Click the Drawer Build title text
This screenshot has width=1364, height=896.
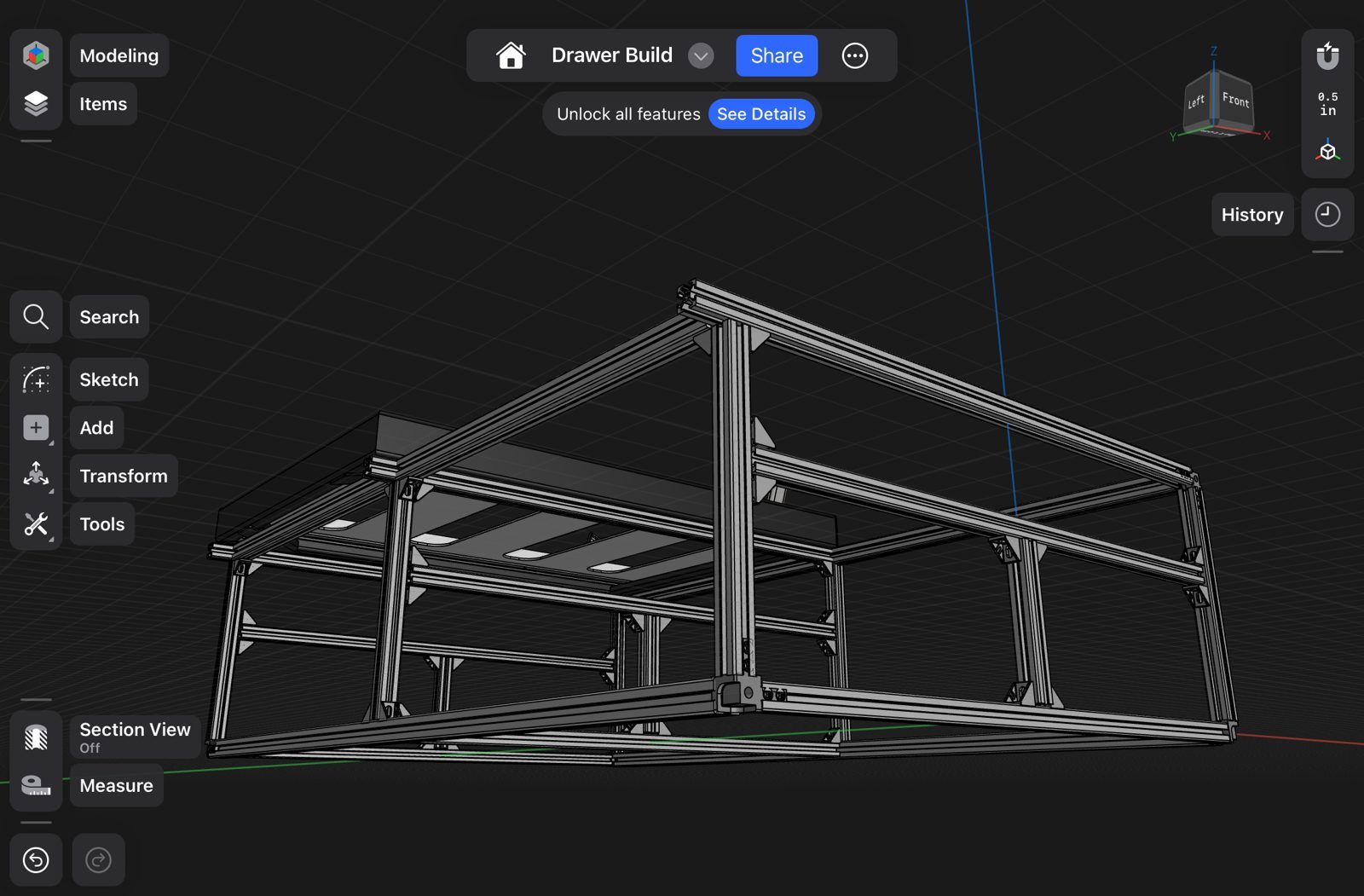(612, 55)
